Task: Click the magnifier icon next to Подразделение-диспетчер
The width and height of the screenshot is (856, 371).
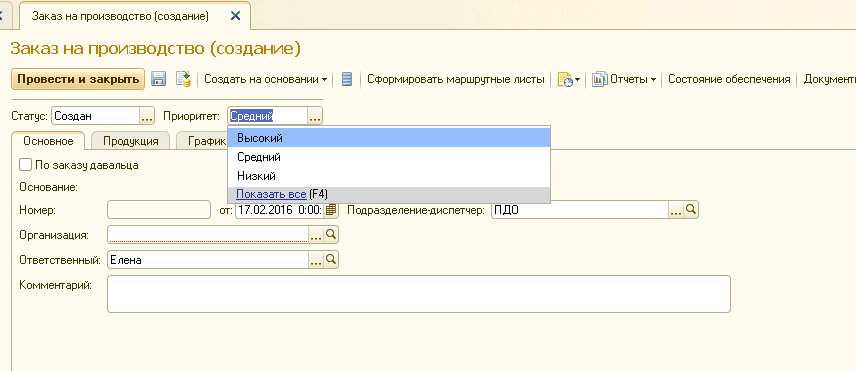Action: pyautogui.click(x=691, y=210)
